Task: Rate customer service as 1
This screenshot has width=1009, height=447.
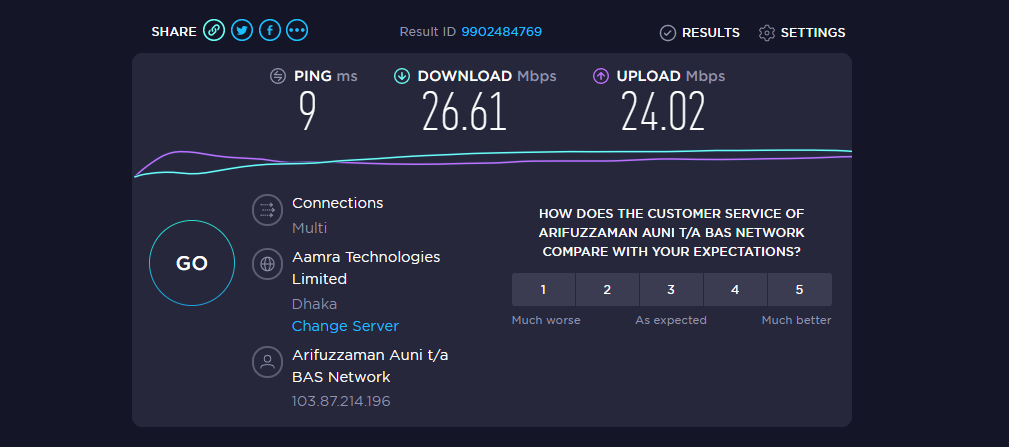Action: [x=543, y=290]
